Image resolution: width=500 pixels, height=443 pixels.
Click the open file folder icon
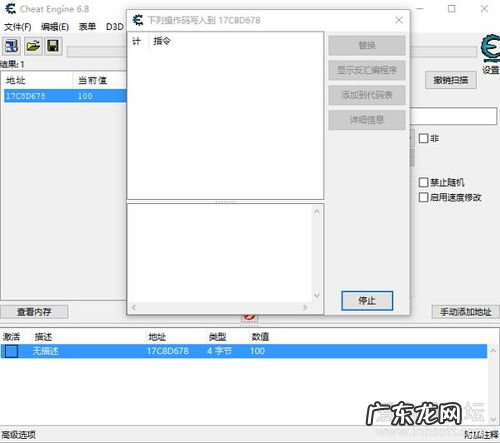pyautogui.click(x=33, y=46)
